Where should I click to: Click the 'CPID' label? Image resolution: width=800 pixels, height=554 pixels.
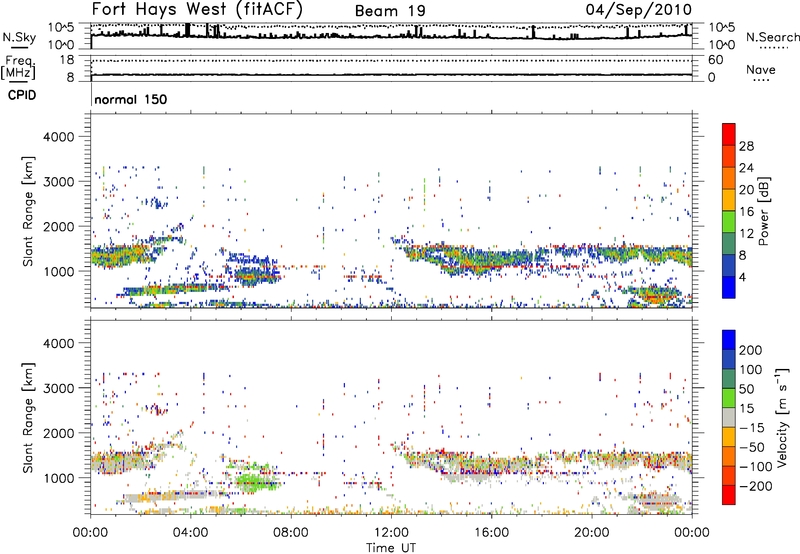(22, 95)
